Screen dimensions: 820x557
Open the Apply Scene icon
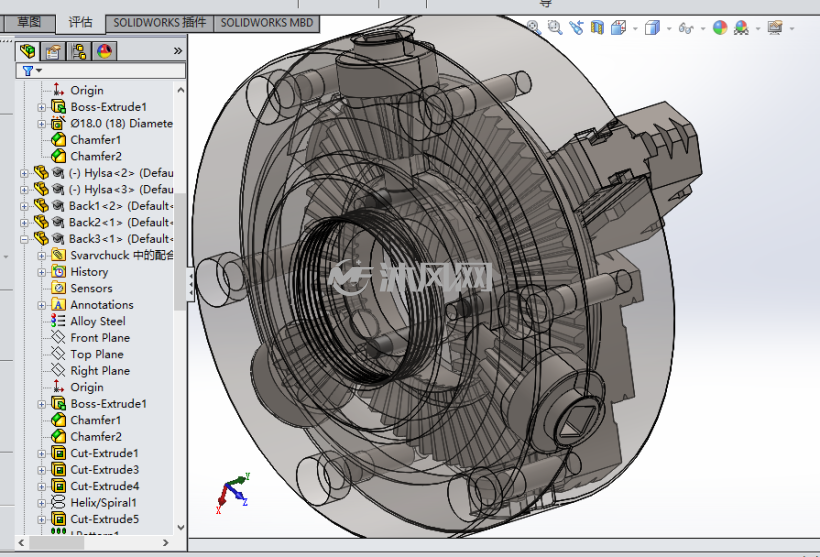click(x=741, y=27)
